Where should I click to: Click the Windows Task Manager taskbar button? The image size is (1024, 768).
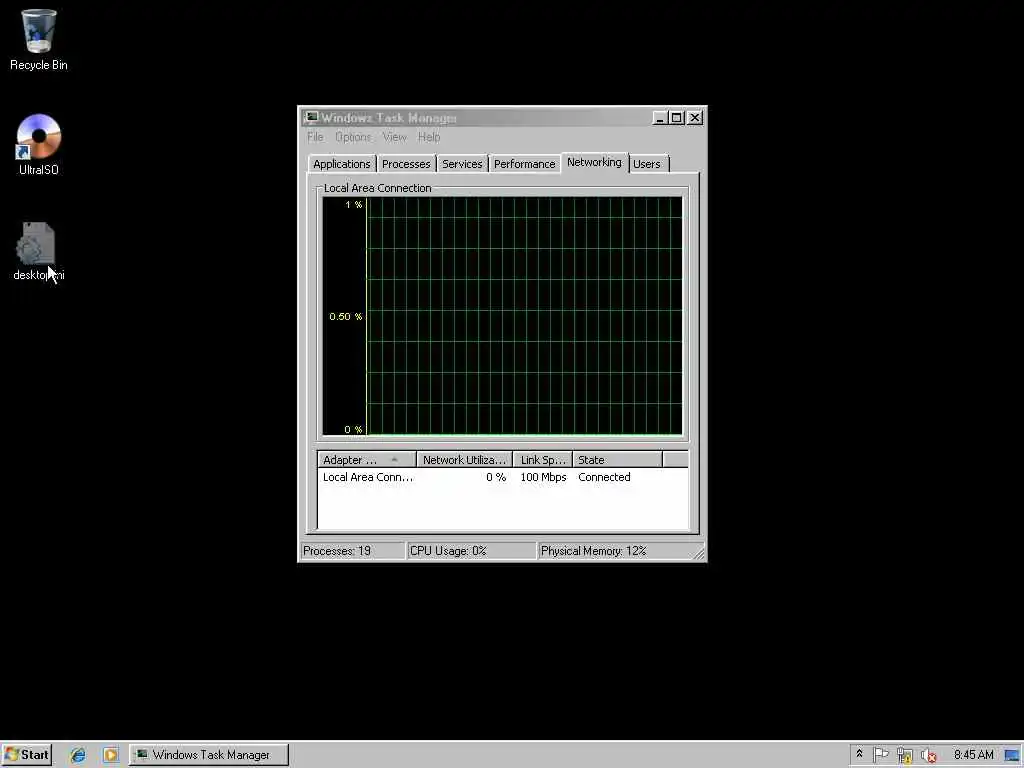click(209, 755)
